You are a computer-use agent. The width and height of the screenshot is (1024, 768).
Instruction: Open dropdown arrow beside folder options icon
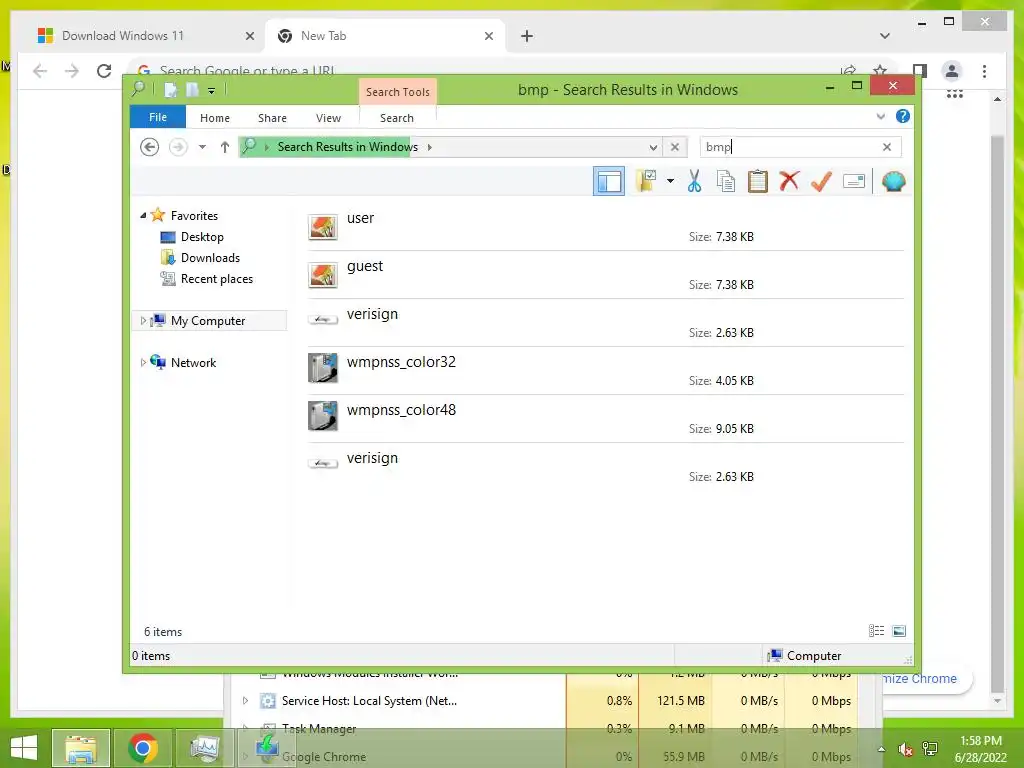pos(670,181)
